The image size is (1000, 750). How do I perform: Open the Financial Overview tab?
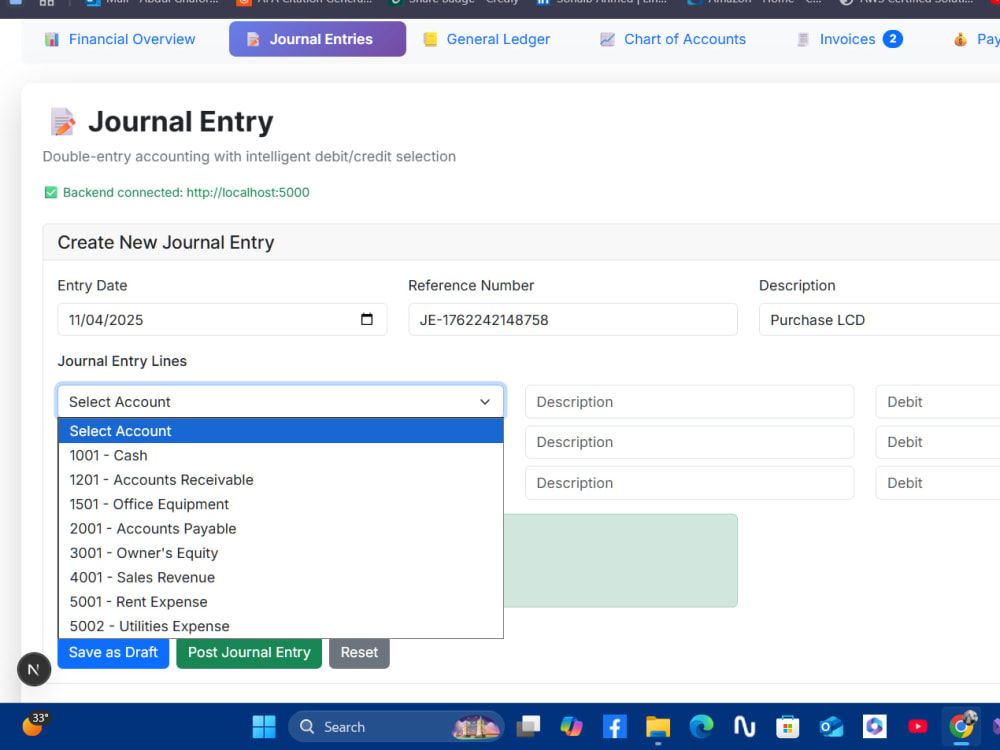coord(120,40)
